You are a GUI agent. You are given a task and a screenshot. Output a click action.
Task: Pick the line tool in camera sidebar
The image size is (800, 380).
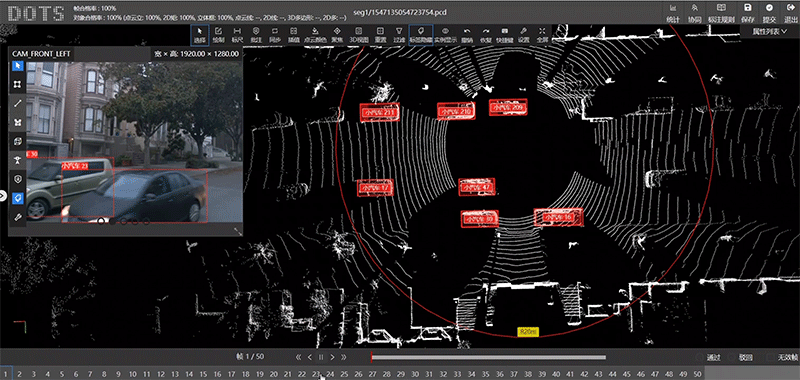[x=17, y=103]
